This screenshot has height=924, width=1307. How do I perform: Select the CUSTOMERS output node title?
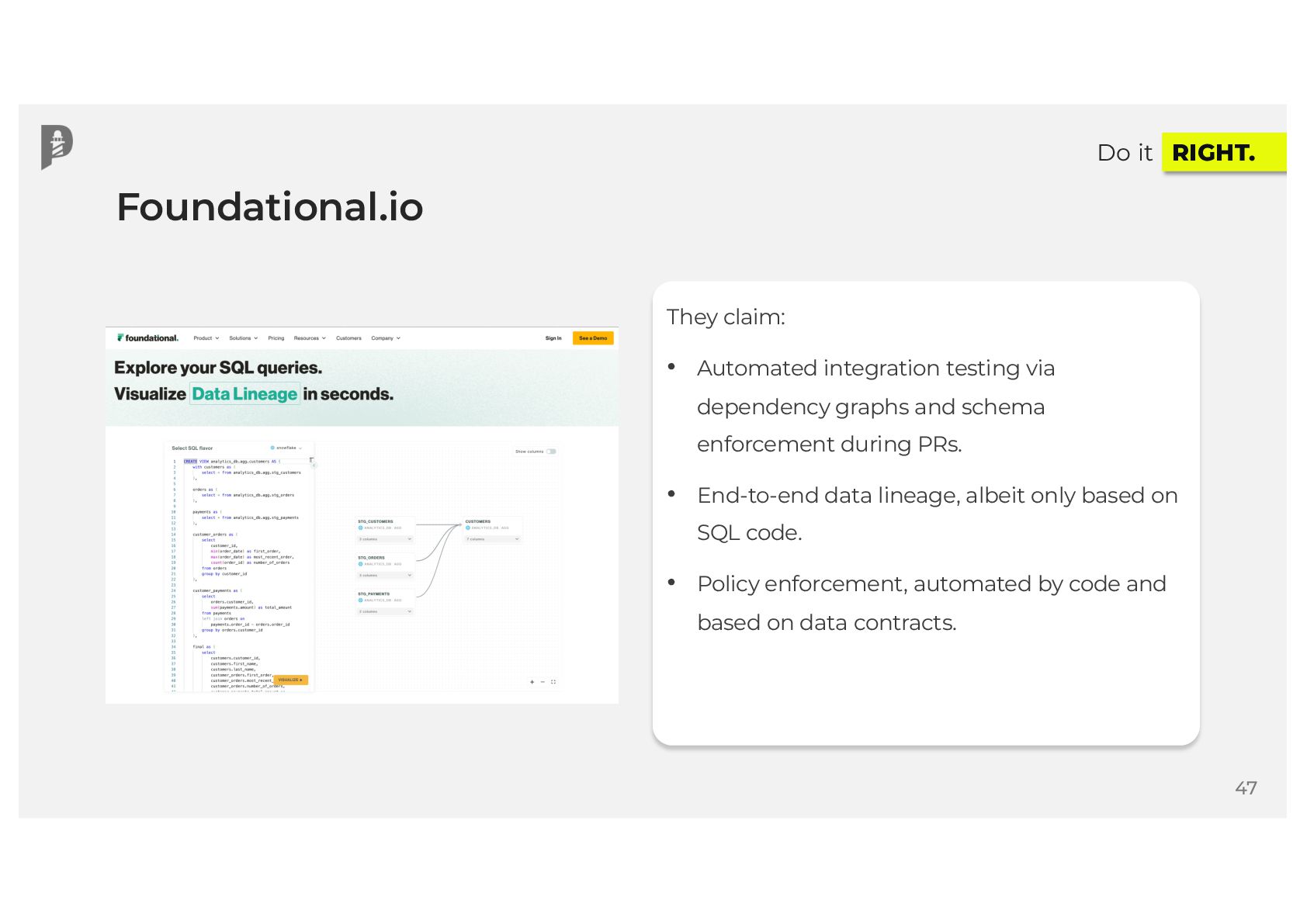click(x=478, y=521)
